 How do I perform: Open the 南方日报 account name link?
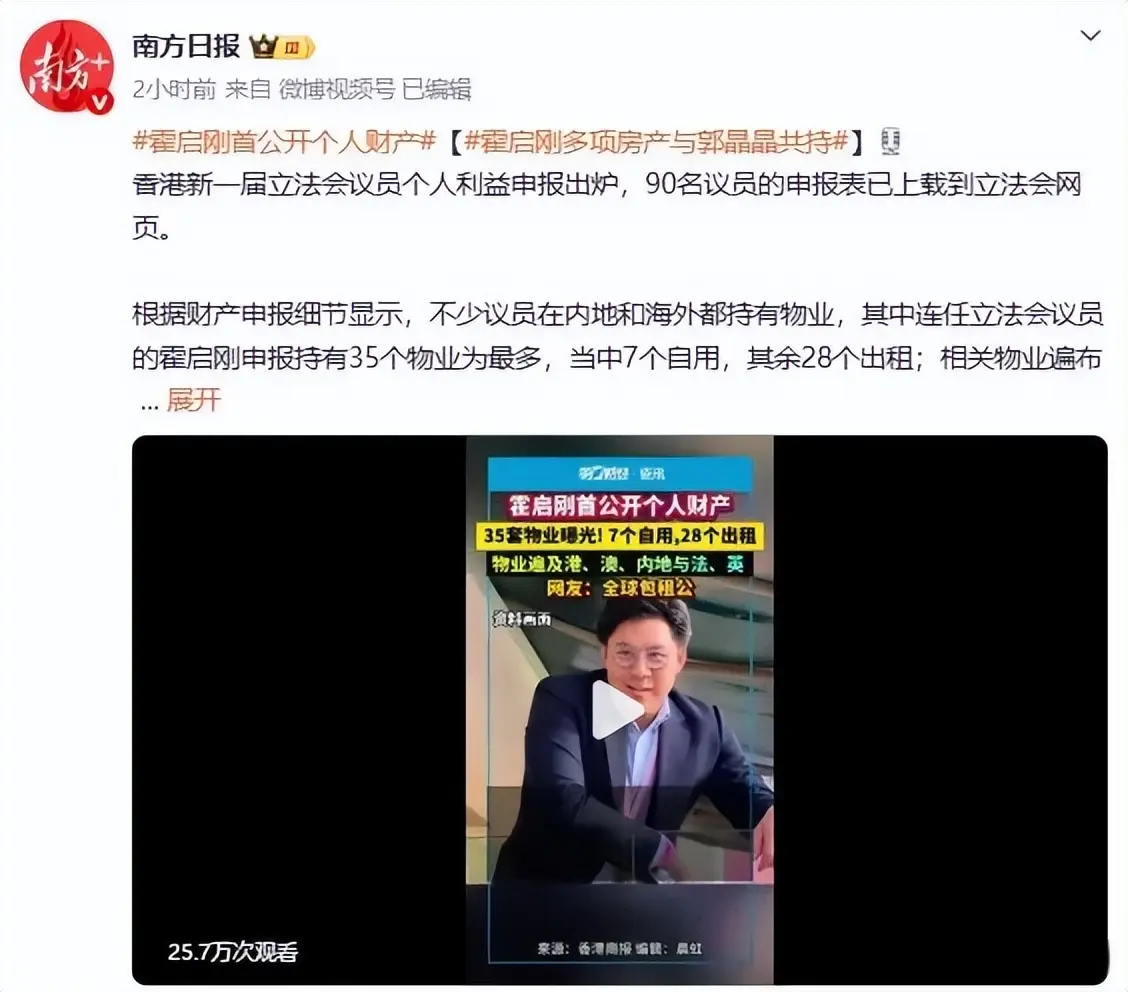(186, 46)
